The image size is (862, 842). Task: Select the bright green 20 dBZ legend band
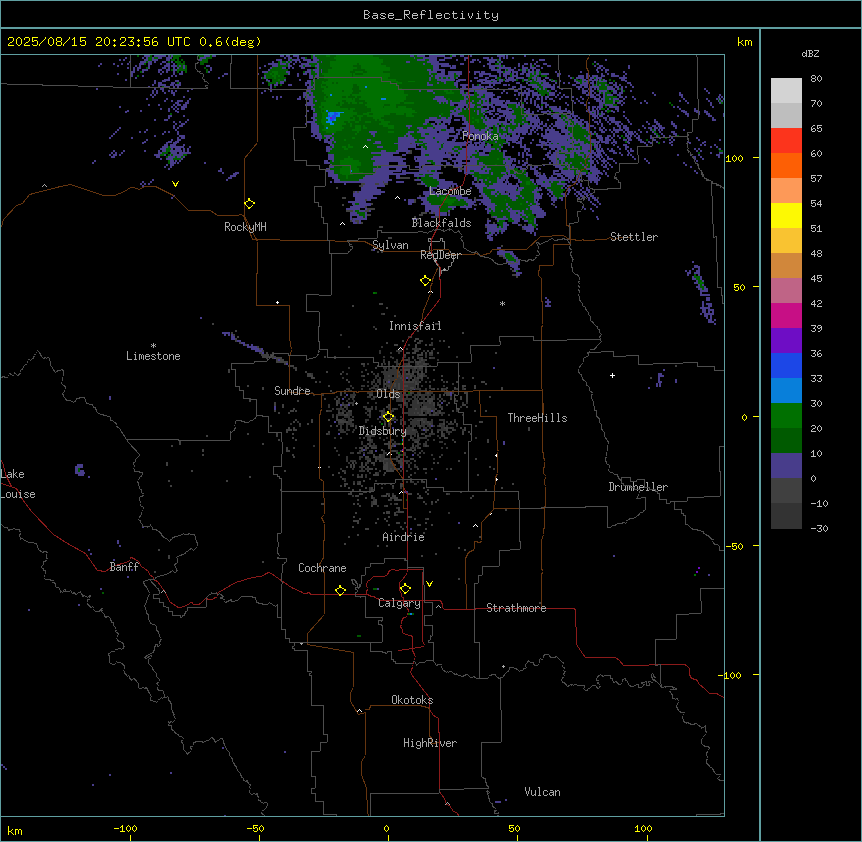786,416
